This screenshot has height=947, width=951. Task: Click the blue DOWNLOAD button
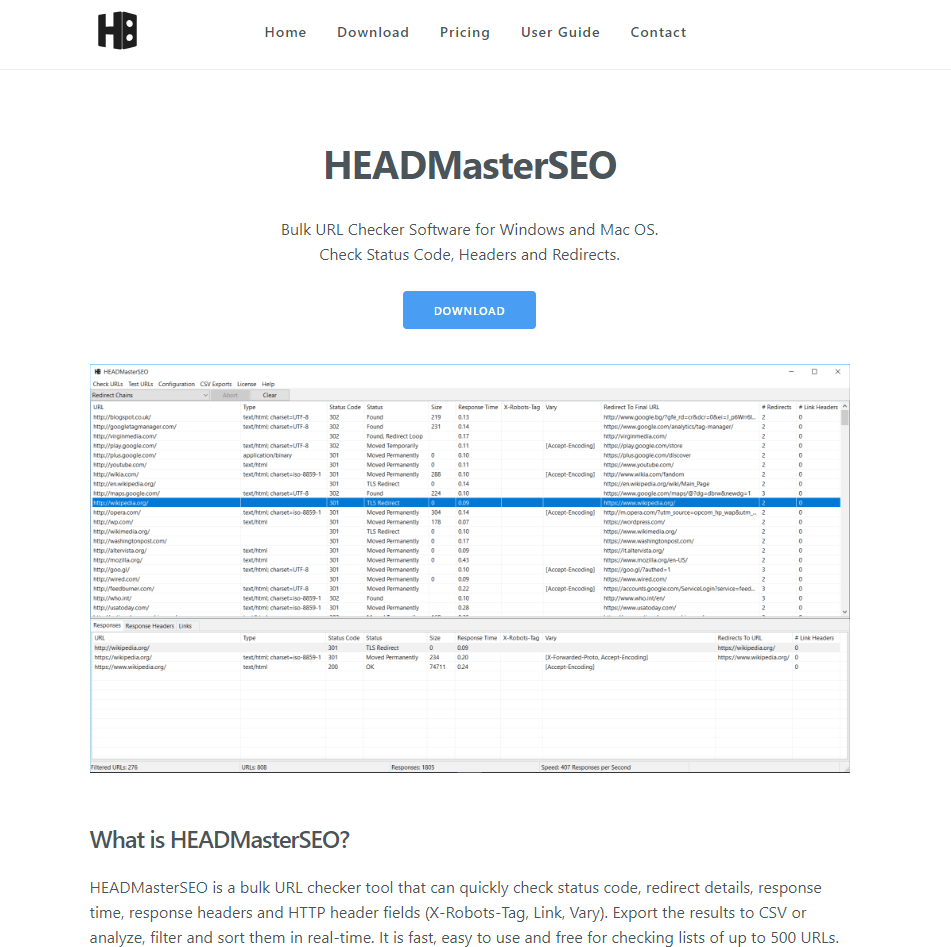[x=469, y=310]
